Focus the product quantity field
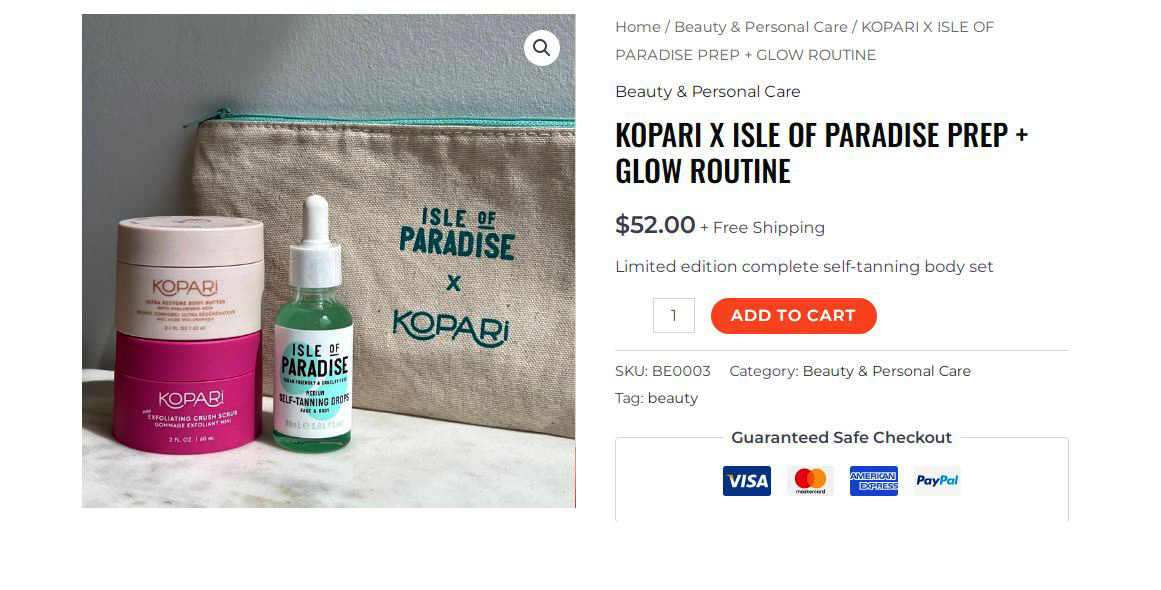This screenshot has width=1161, height=590. tap(673, 316)
